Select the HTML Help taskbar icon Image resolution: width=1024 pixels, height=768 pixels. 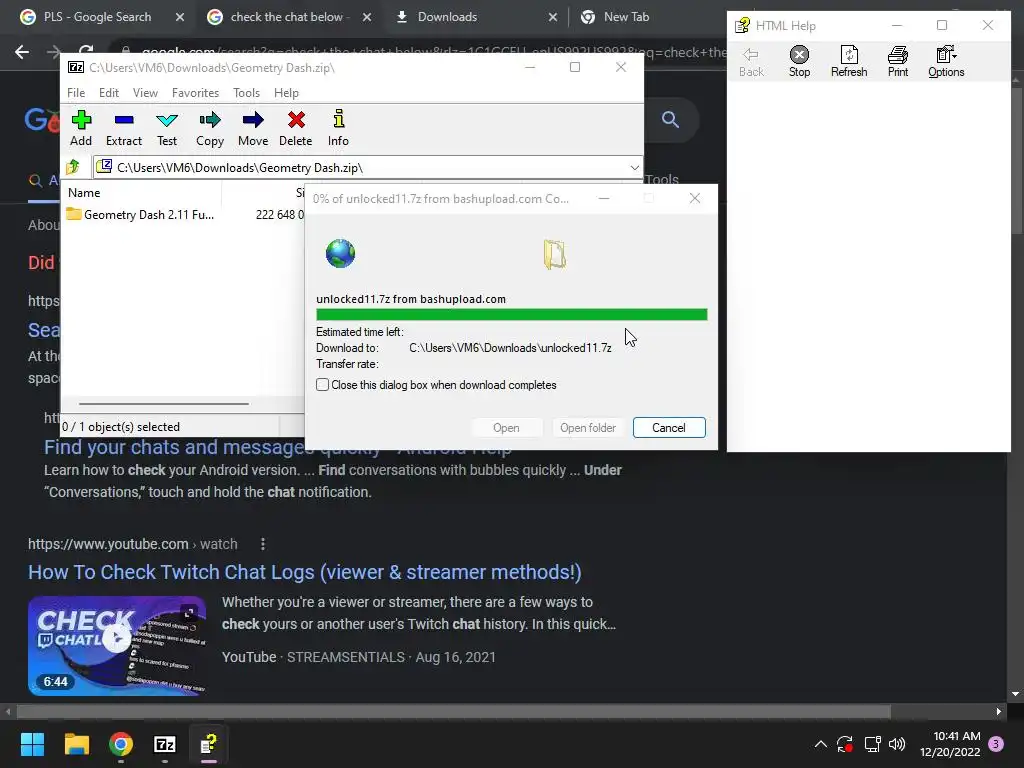point(208,744)
